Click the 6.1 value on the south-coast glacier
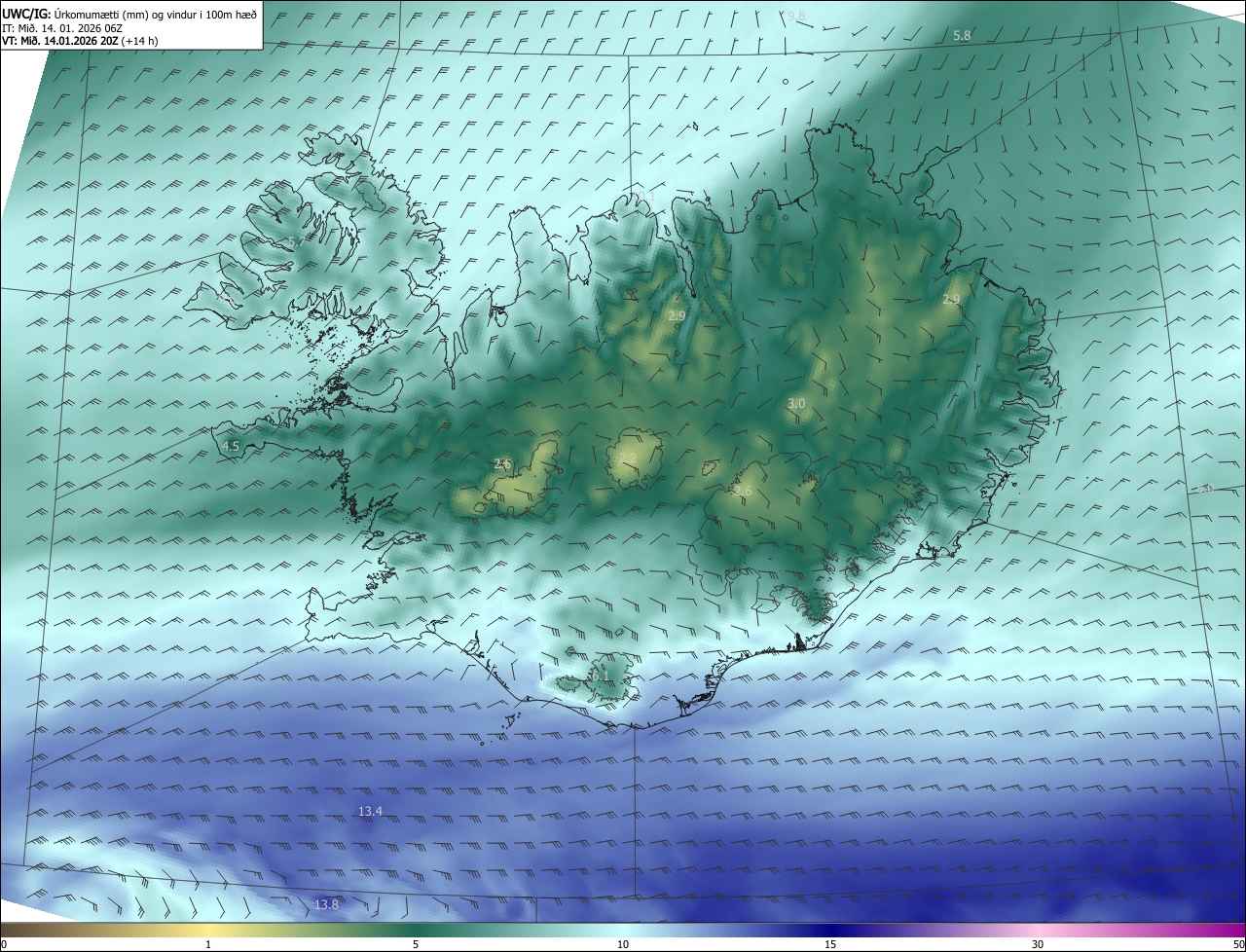1246x952 pixels. (x=599, y=675)
